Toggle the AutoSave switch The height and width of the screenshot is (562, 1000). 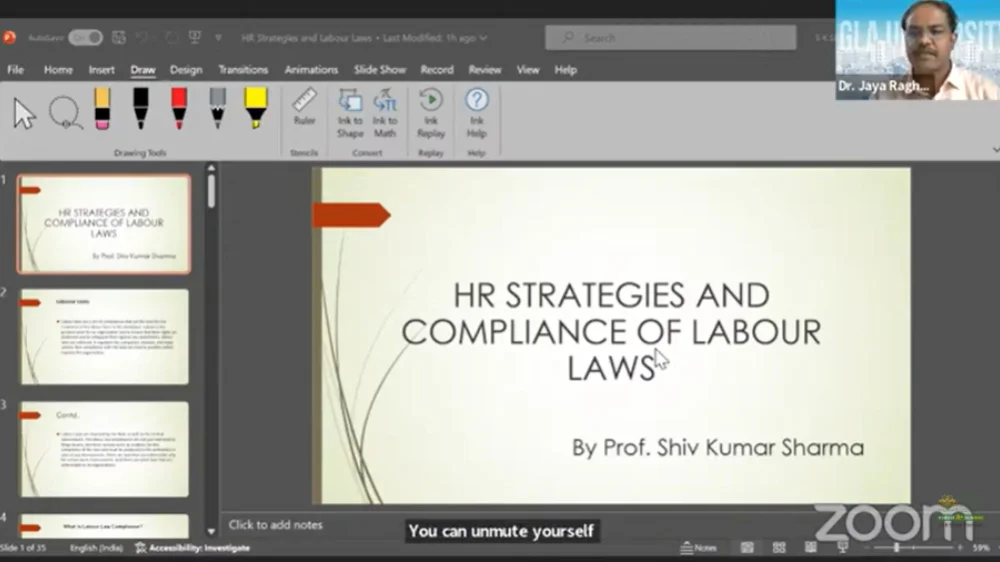click(x=85, y=38)
